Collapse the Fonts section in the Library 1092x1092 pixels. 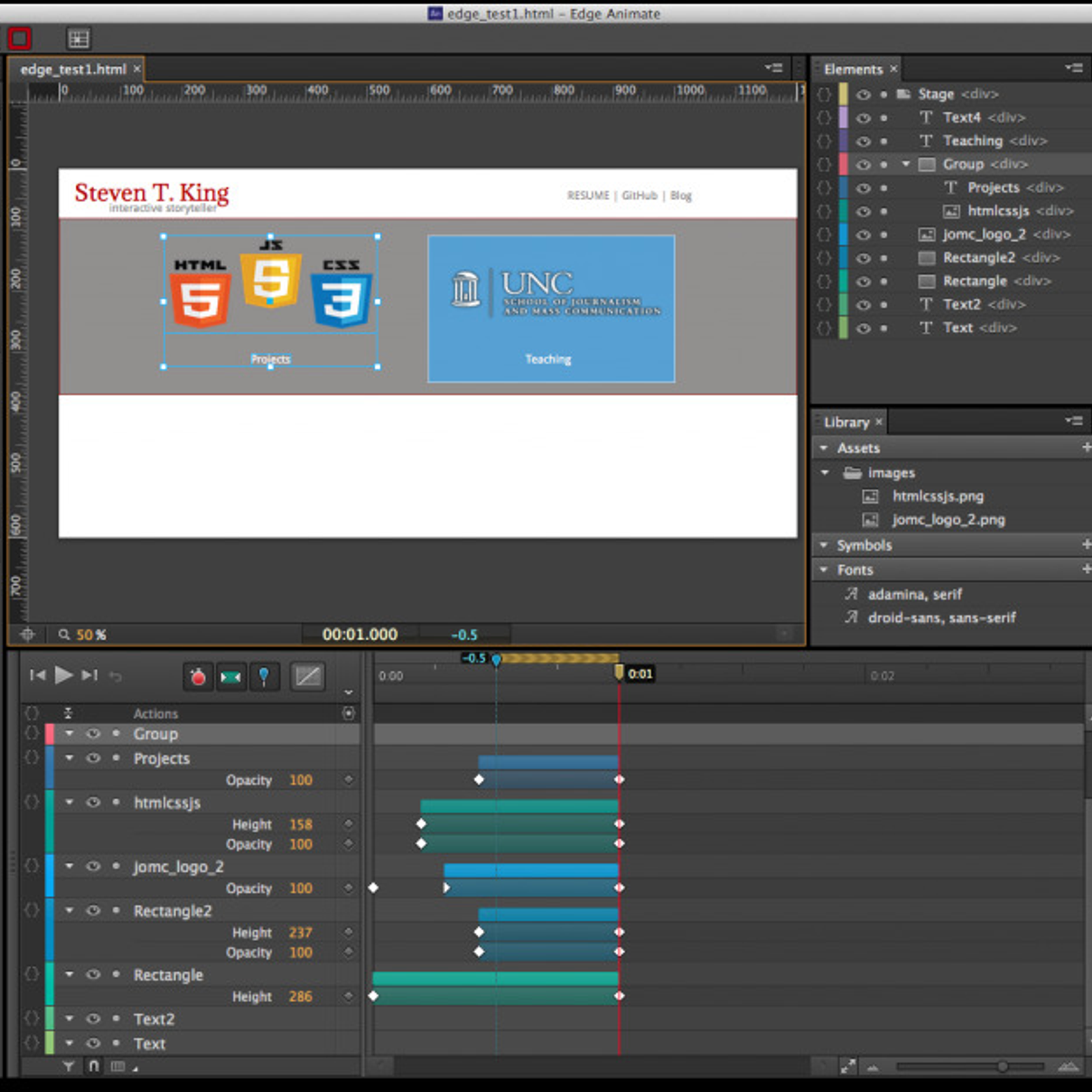(x=824, y=569)
